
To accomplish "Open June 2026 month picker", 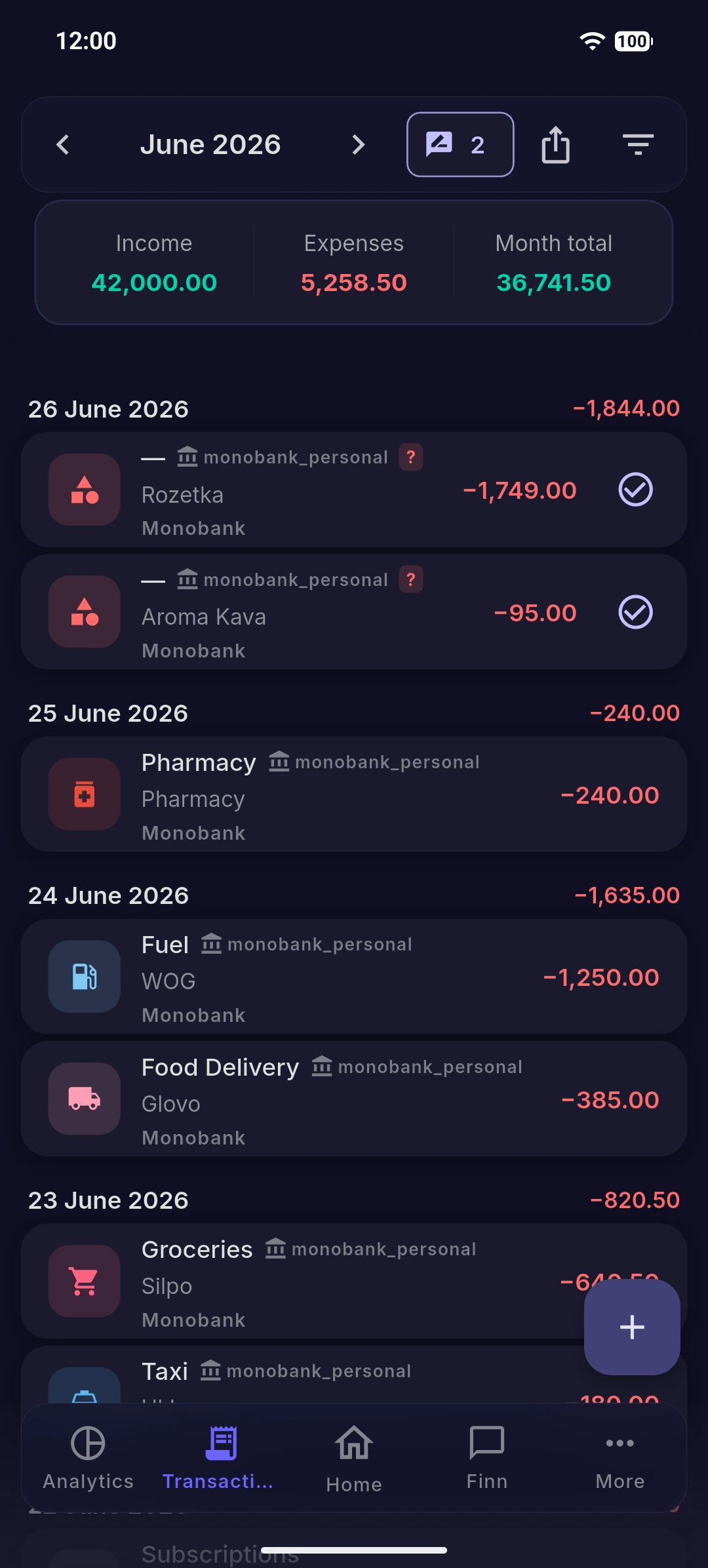I will point(210,144).
